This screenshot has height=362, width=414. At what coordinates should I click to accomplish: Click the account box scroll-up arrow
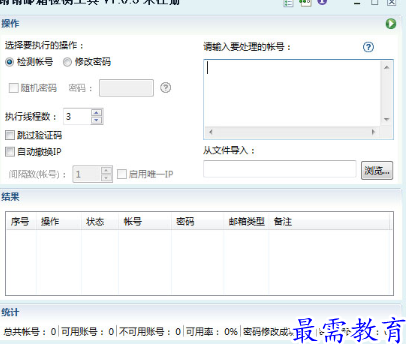tap(386, 67)
